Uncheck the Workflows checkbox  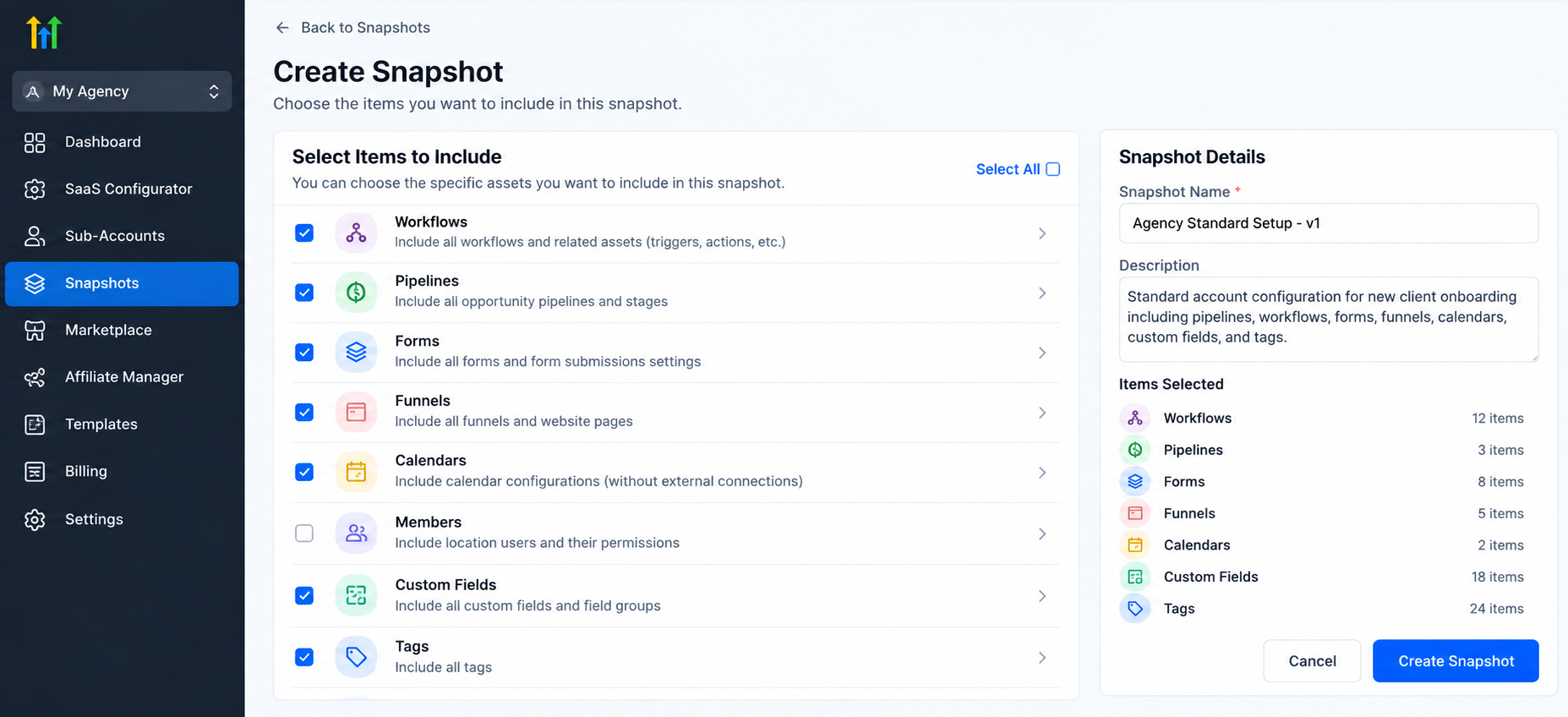point(304,233)
